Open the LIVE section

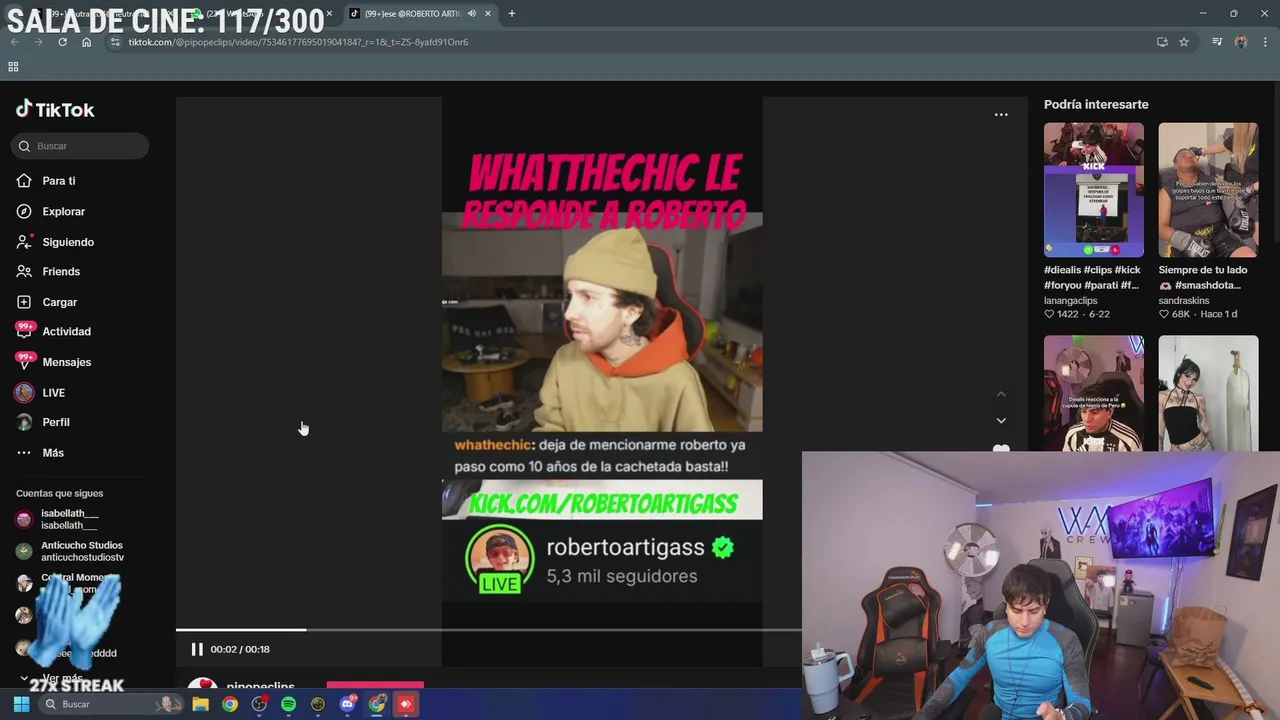[x=53, y=393]
